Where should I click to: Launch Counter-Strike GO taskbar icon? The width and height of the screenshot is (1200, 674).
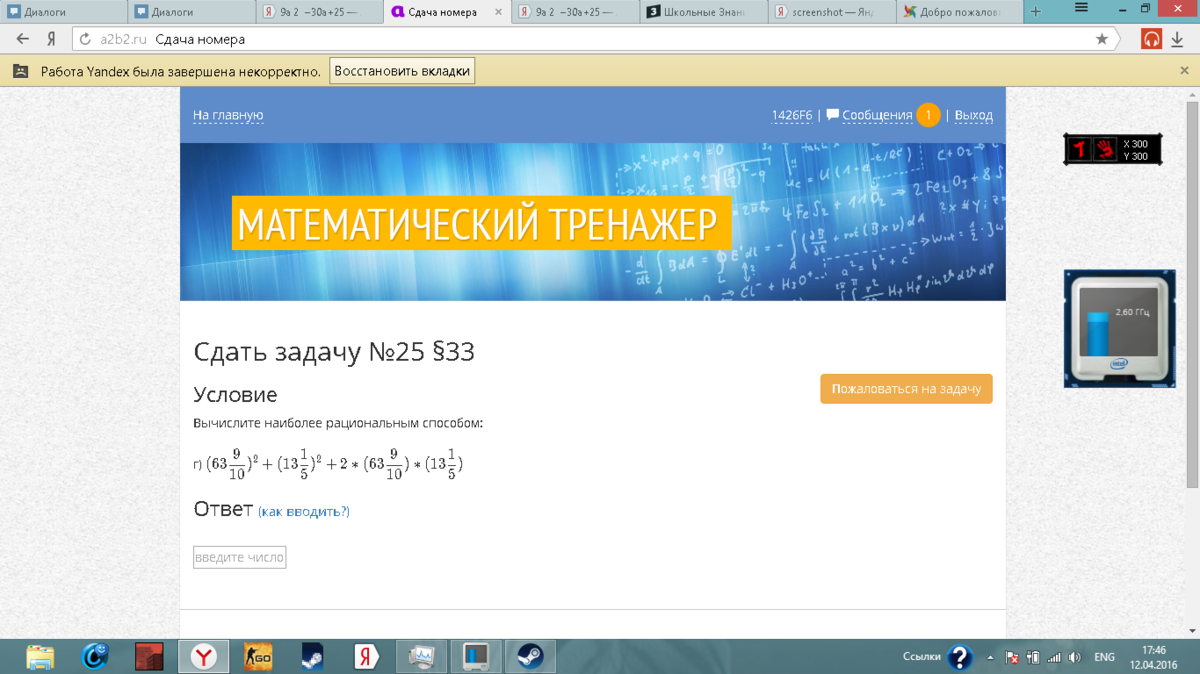[258, 656]
